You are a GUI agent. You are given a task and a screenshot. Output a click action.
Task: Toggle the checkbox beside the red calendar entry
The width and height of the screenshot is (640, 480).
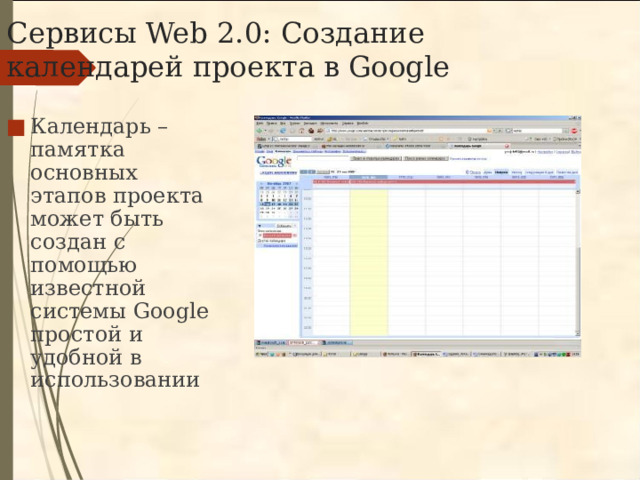click(260, 236)
